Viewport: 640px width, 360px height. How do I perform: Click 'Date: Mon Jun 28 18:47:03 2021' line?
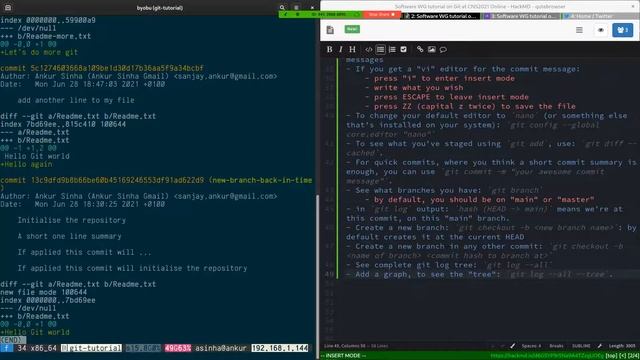point(82,84)
